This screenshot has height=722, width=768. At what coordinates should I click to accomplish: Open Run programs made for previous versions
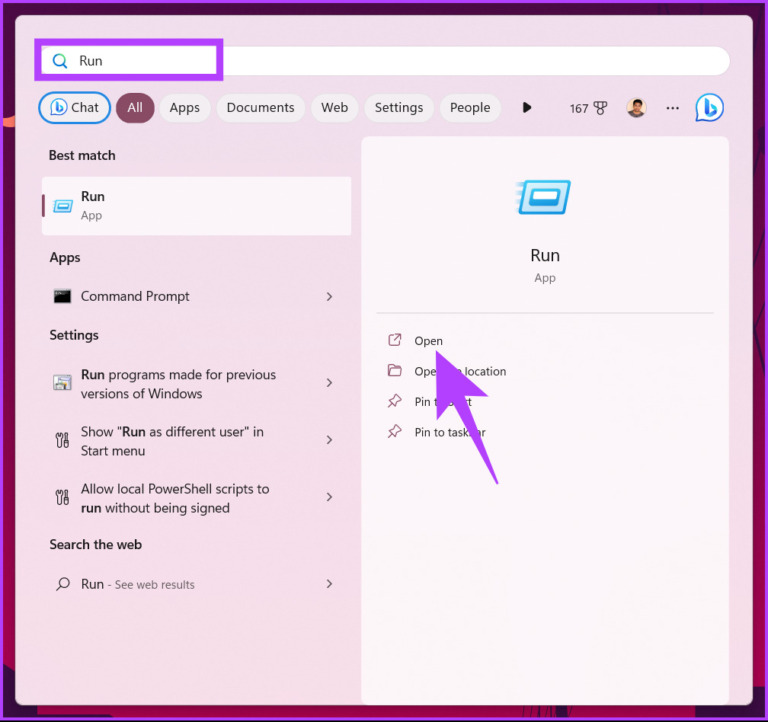click(196, 384)
